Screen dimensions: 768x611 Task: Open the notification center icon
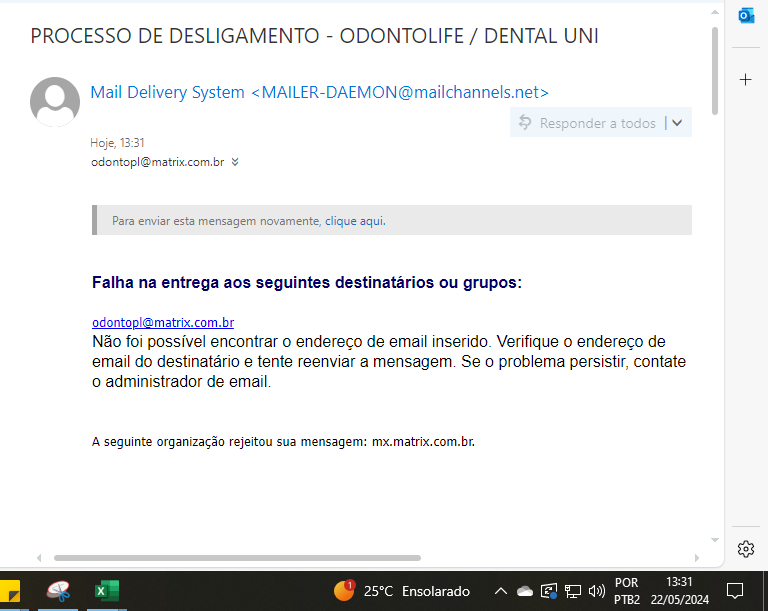735,591
